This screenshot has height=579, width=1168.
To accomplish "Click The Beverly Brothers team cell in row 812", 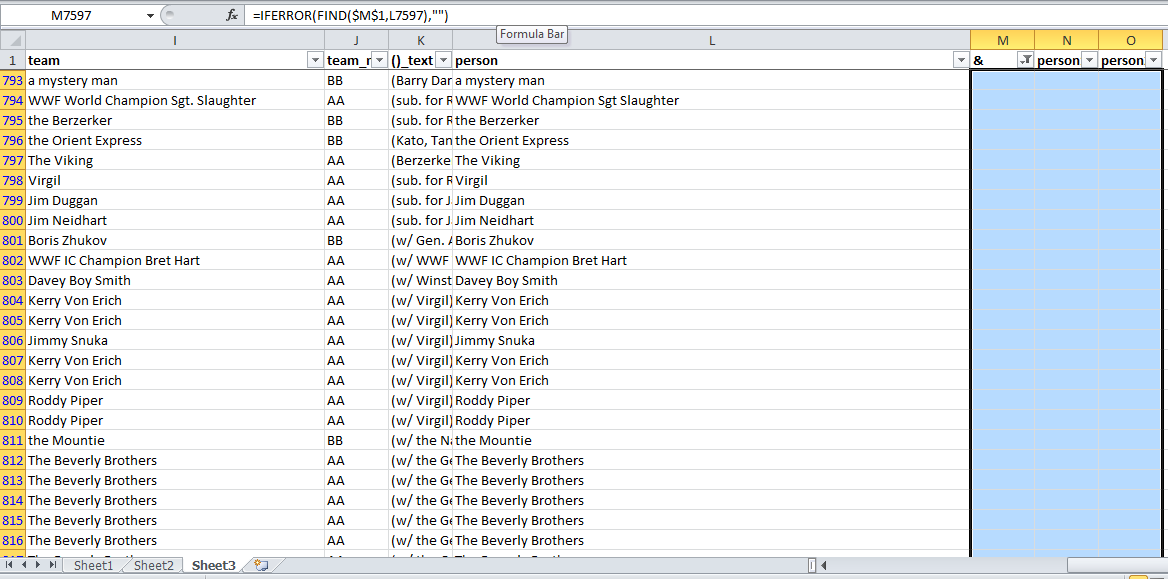I will (175, 461).
